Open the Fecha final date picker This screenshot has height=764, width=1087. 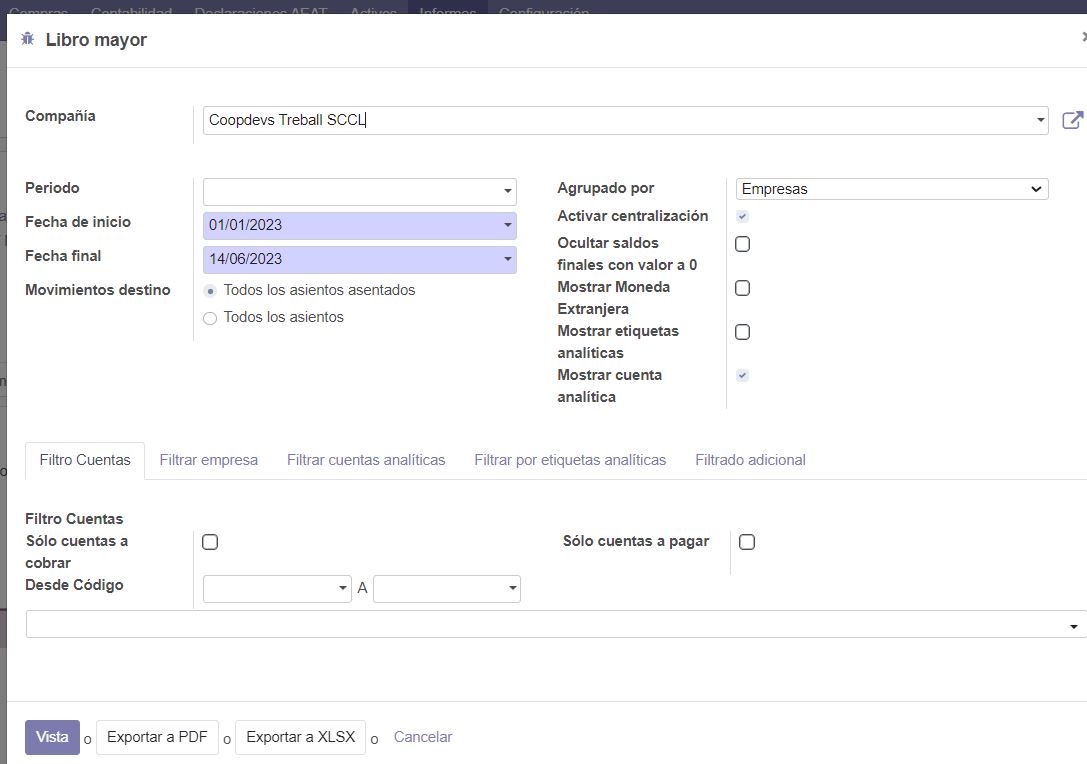pos(507,259)
